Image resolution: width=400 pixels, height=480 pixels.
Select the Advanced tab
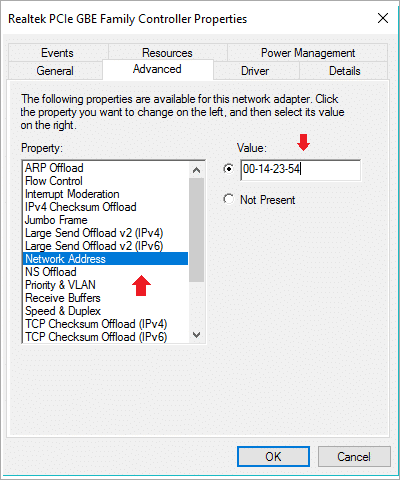coord(157,69)
